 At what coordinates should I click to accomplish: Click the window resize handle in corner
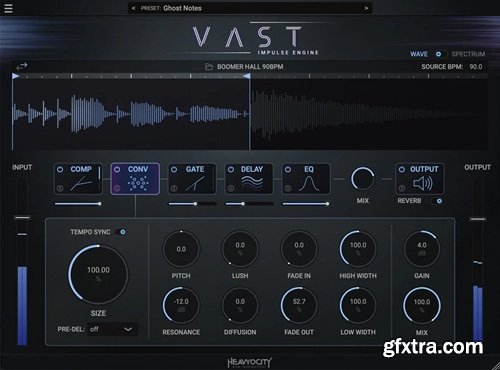496,366
